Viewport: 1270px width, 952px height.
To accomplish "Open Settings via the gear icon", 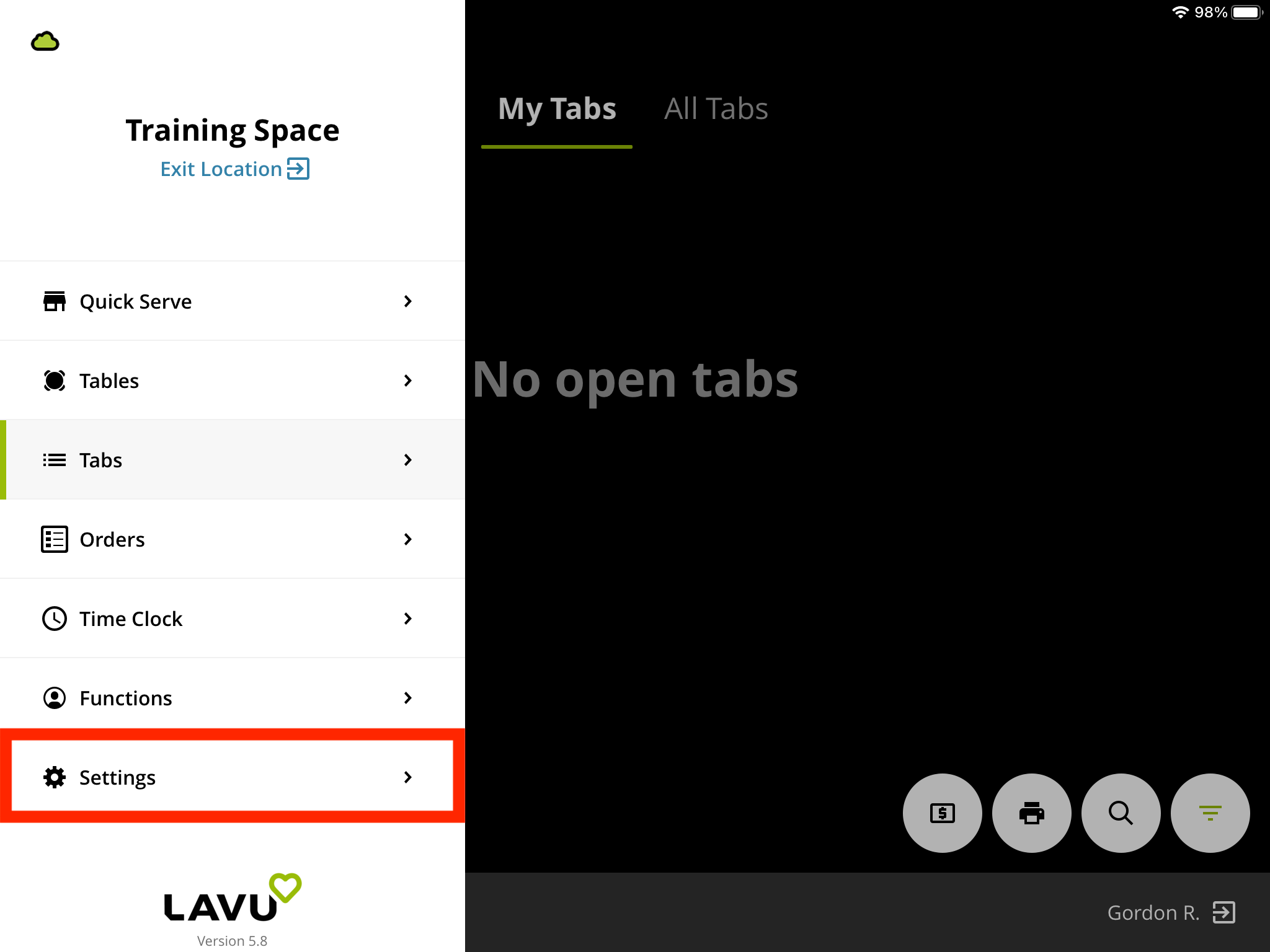I will [55, 777].
